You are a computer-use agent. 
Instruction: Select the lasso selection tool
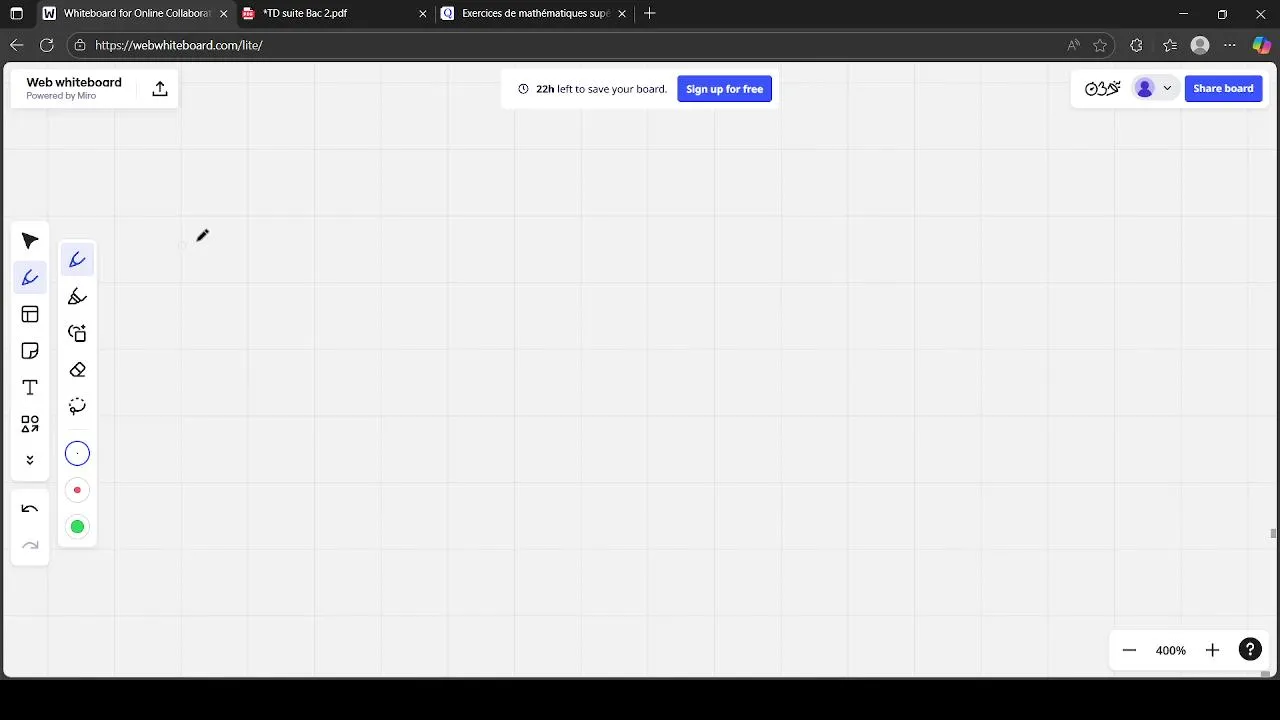point(77,406)
